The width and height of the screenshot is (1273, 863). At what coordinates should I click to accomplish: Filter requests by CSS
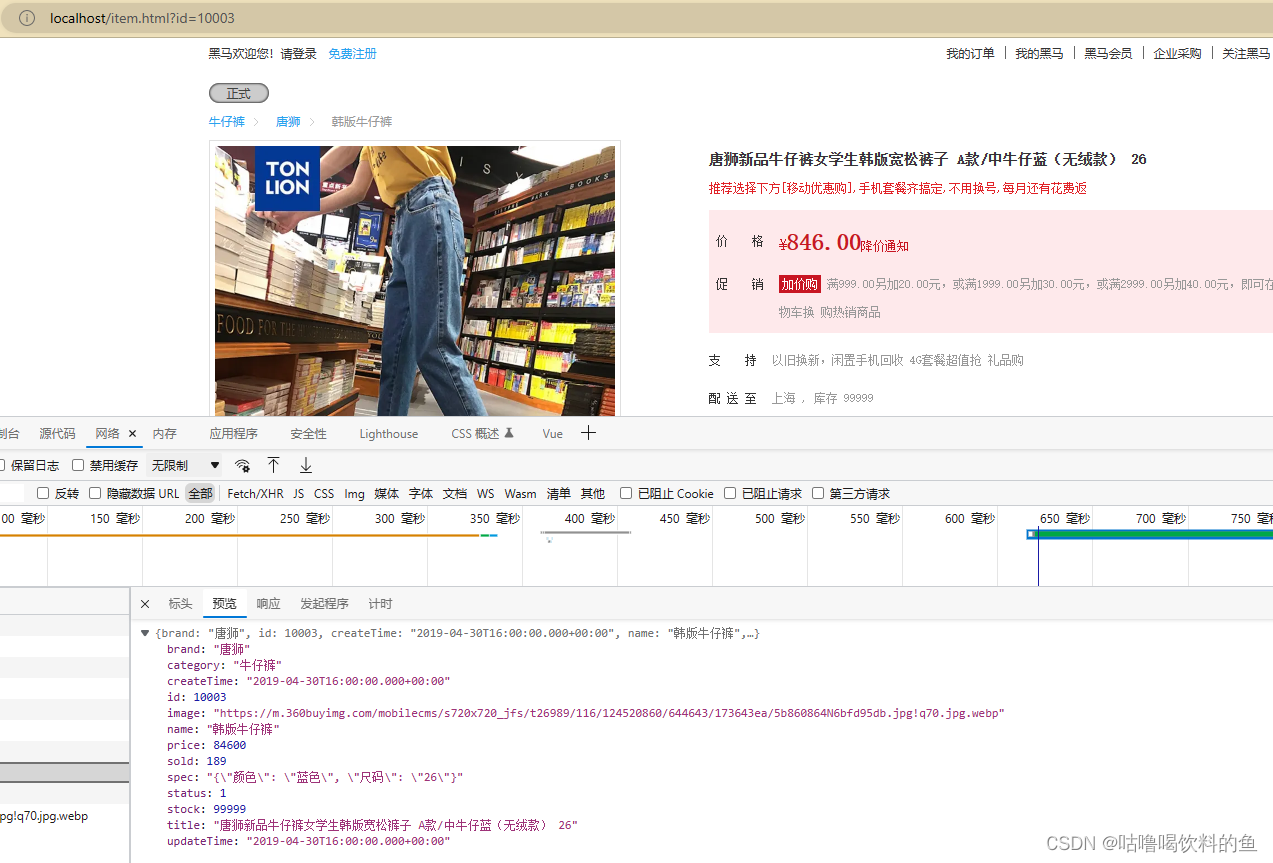point(324,493)
